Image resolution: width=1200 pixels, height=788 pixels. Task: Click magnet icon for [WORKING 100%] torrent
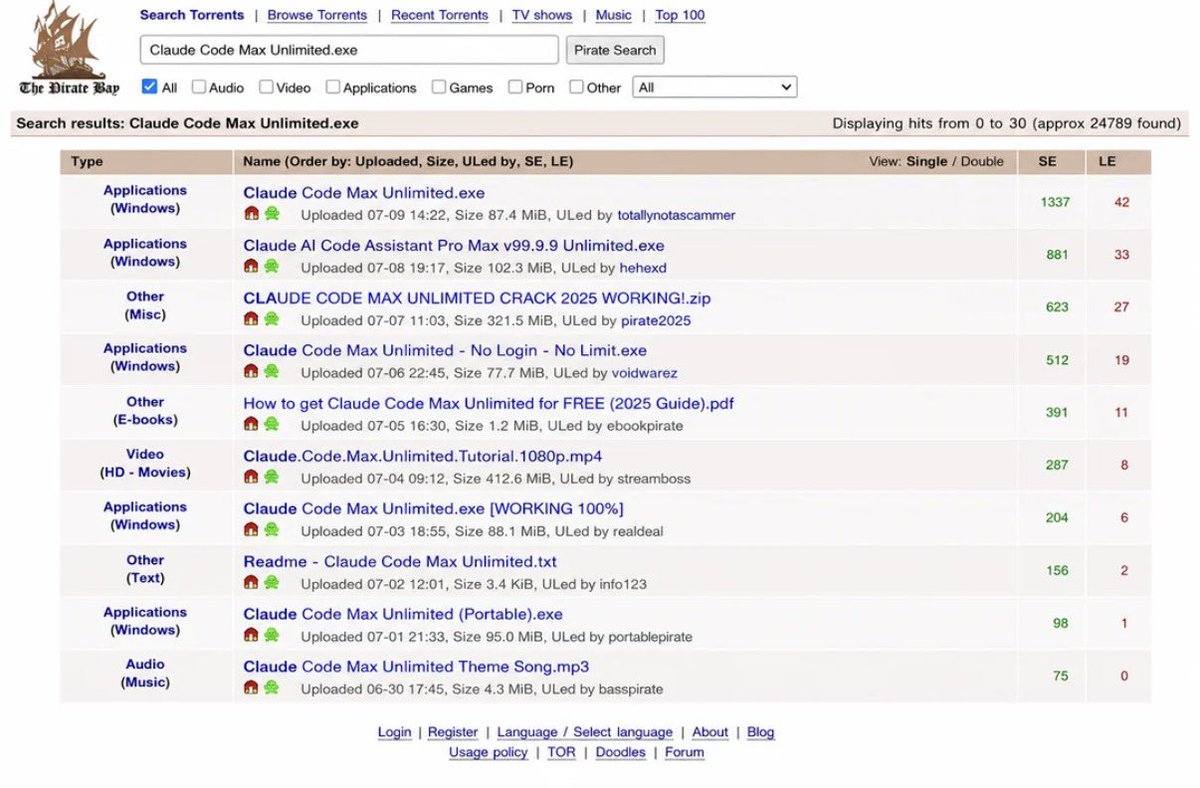[x=251, y=531]
